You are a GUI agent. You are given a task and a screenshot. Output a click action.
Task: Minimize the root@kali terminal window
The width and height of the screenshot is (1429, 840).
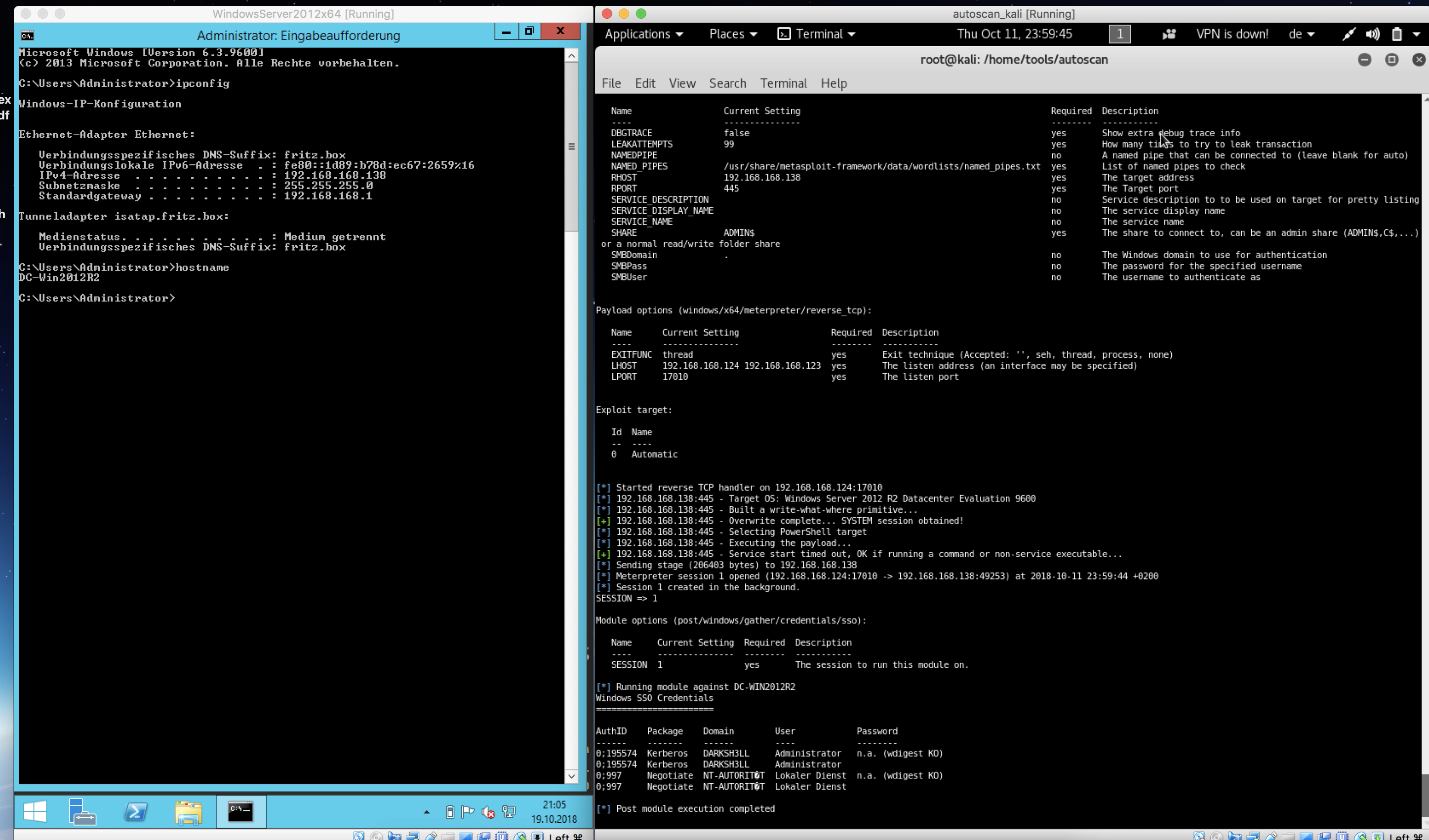tap(1364, 60)
